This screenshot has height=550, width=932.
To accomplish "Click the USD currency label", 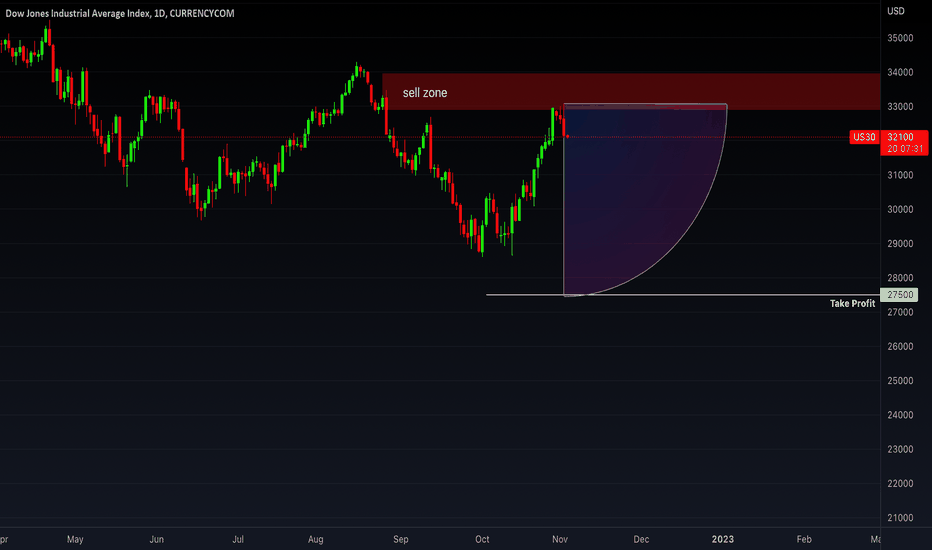I will coord(896,11).
